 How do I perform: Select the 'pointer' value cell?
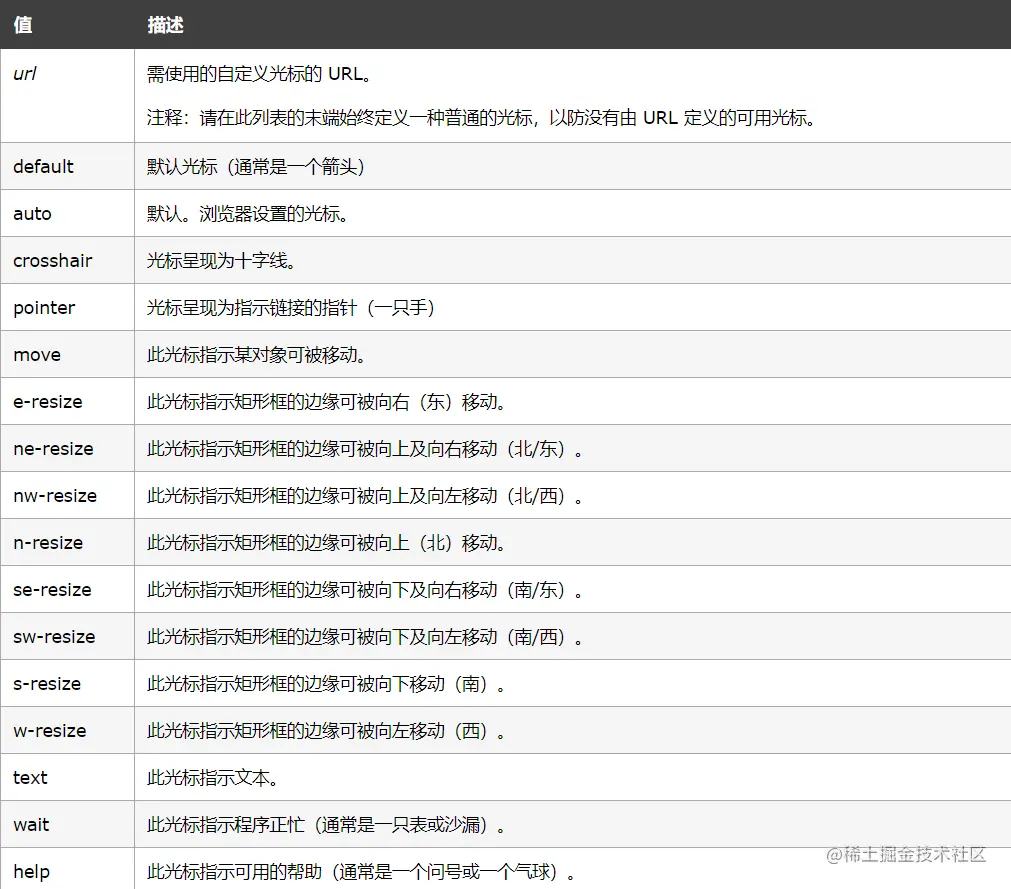pos(67,308)
